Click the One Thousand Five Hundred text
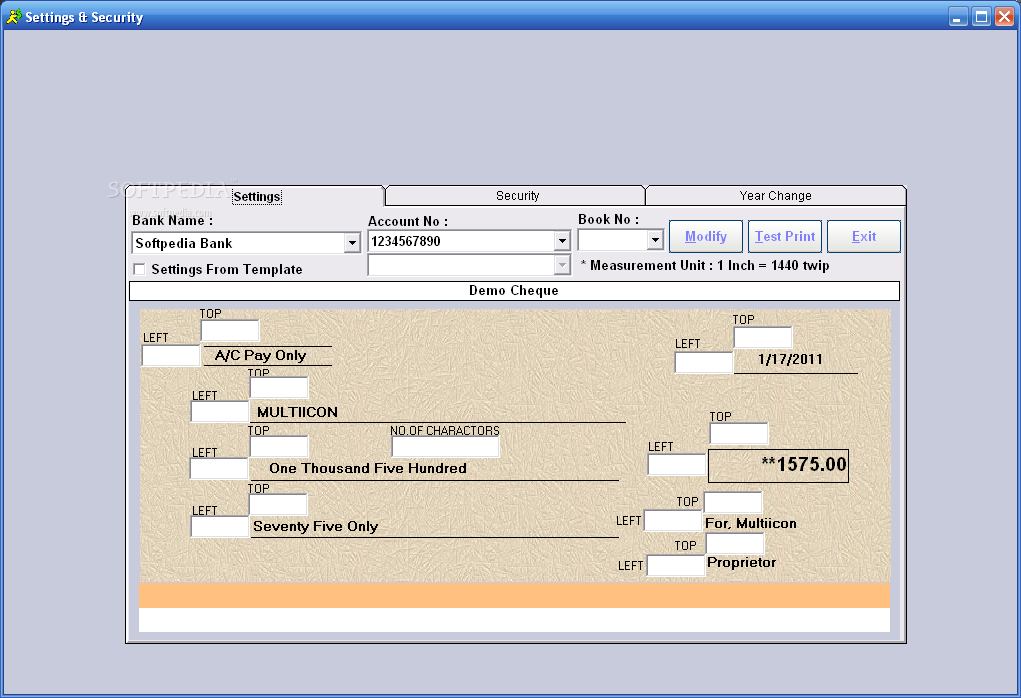The width and height of the screenshot is (1021, 698). pyautogui.click(x=368, y=468)
